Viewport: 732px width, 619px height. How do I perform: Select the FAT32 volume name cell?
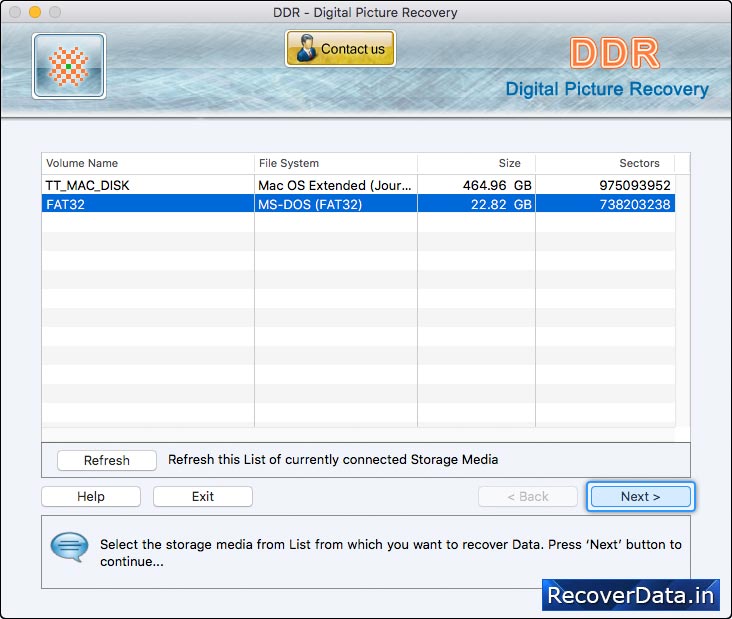tap(148, 204)
